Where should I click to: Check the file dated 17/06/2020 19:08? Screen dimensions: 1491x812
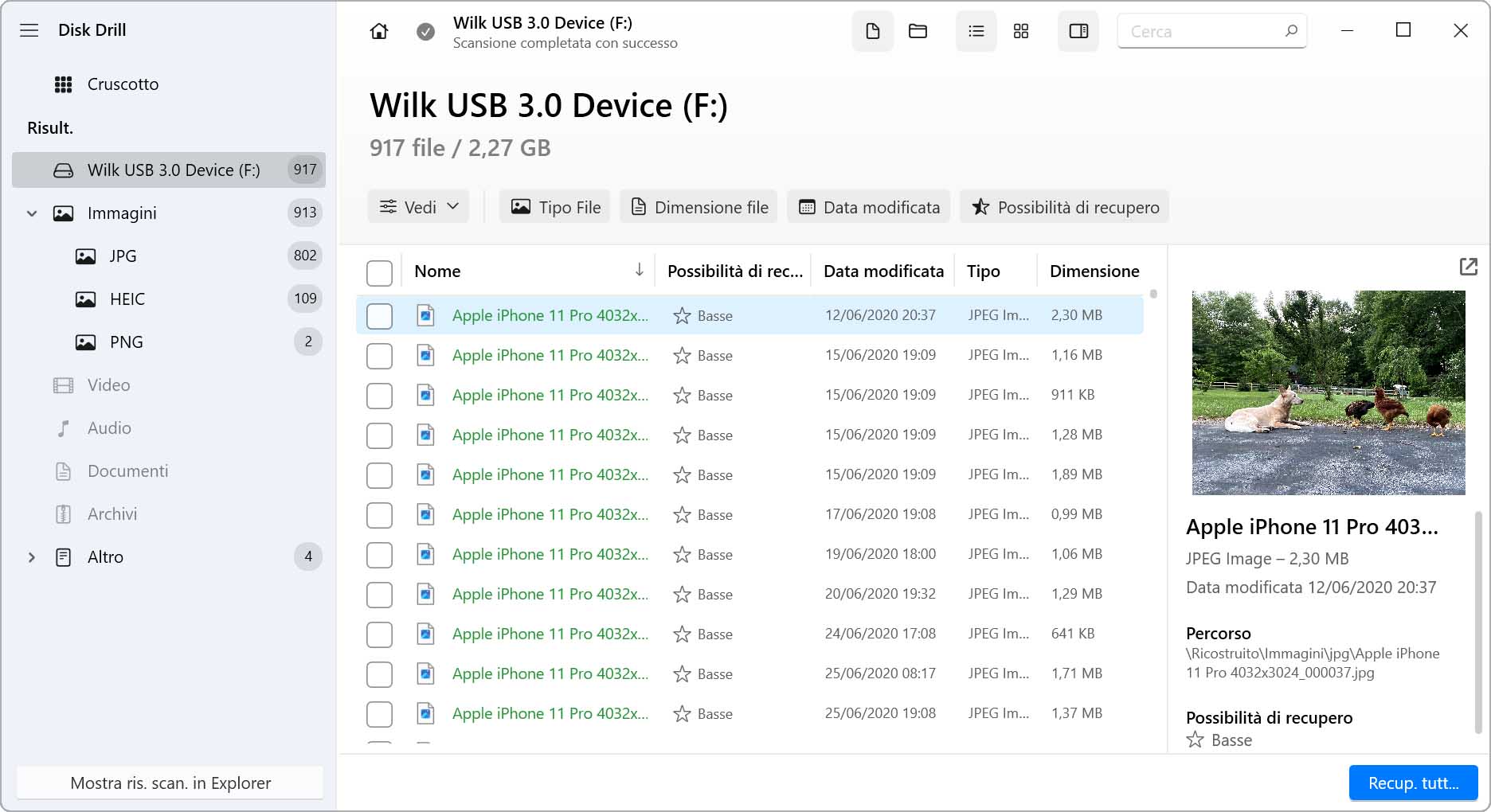(x=379, y=515)
